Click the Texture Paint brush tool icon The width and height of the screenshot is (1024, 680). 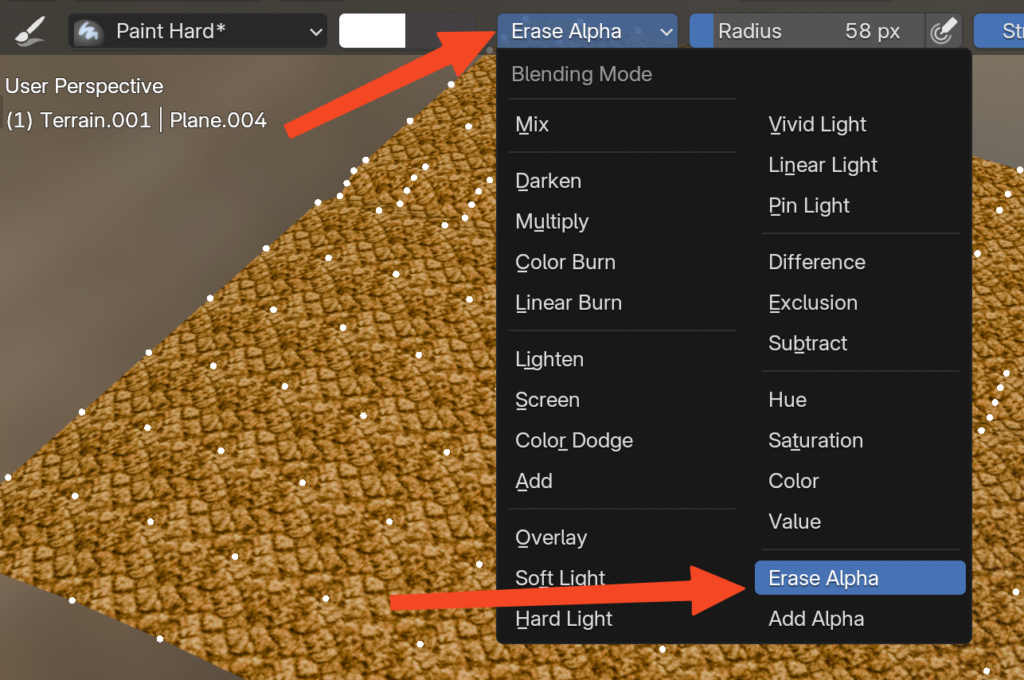tap(29, 31)
